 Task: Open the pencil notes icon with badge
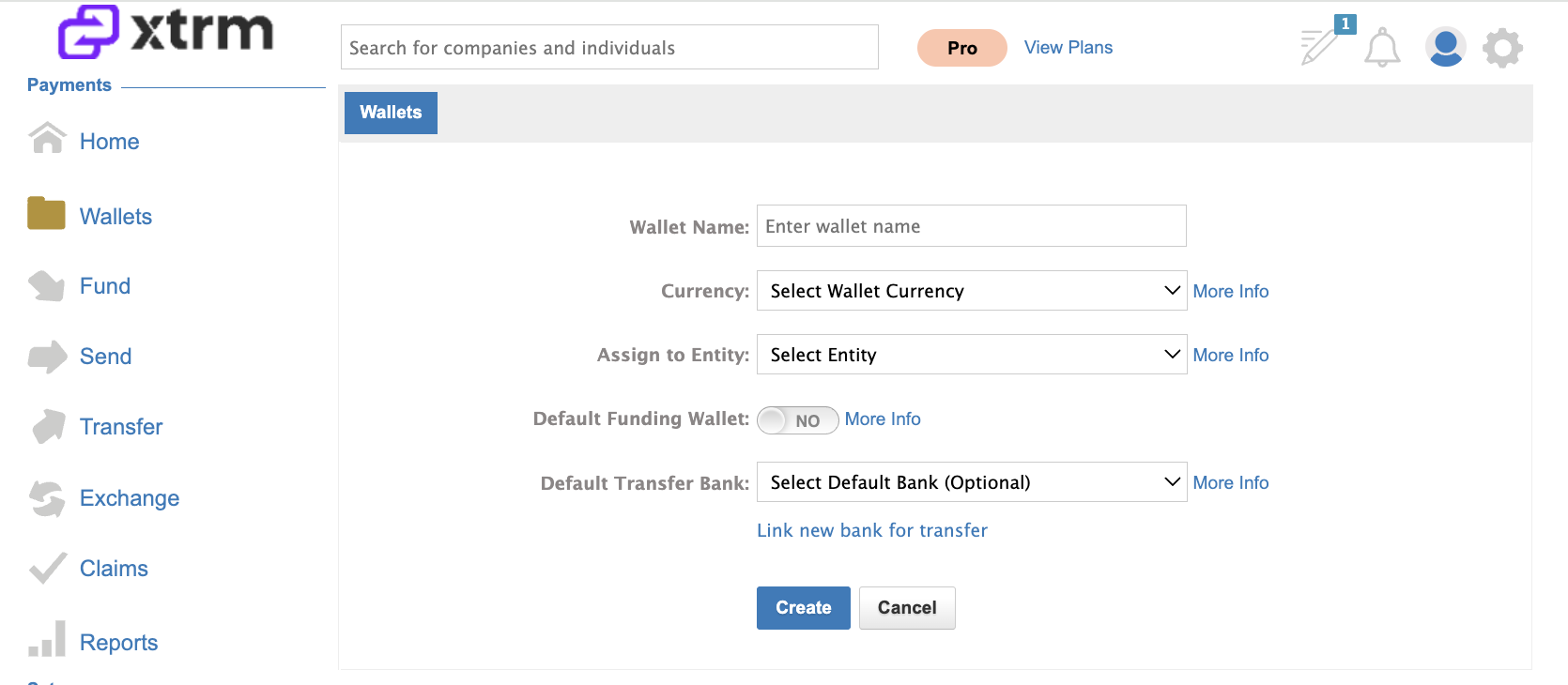coord(1326,41)
